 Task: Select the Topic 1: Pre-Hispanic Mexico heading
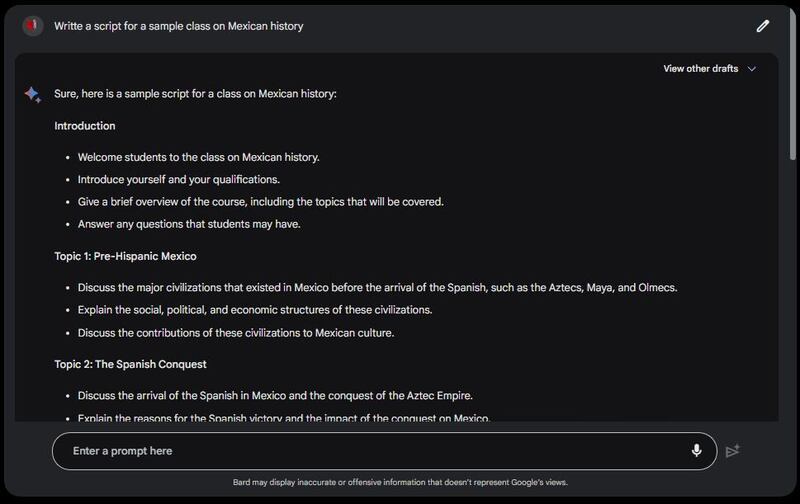click(125, 256)
